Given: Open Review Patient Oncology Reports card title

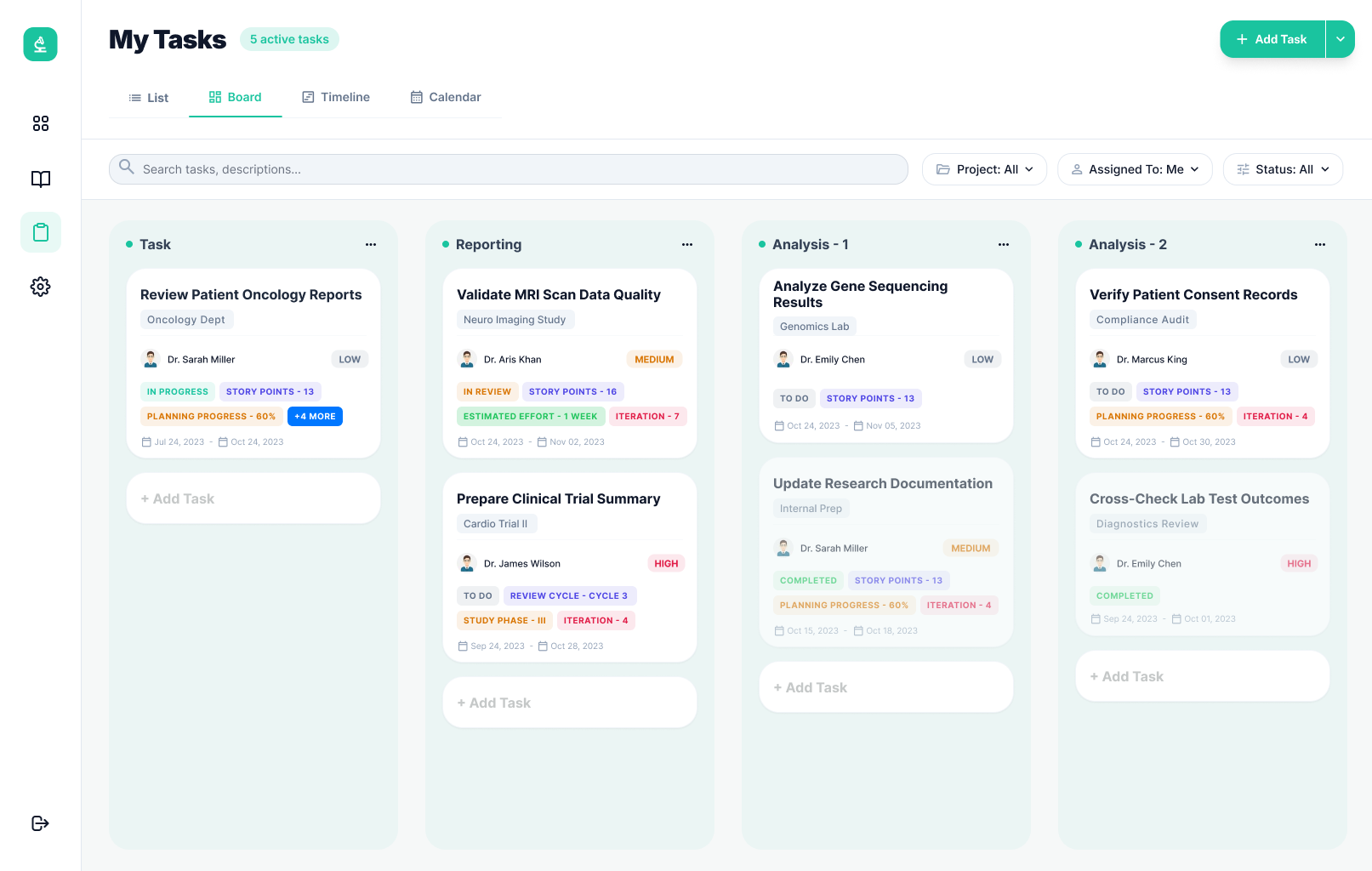Looking at the screenshot, I should [251, 294].
